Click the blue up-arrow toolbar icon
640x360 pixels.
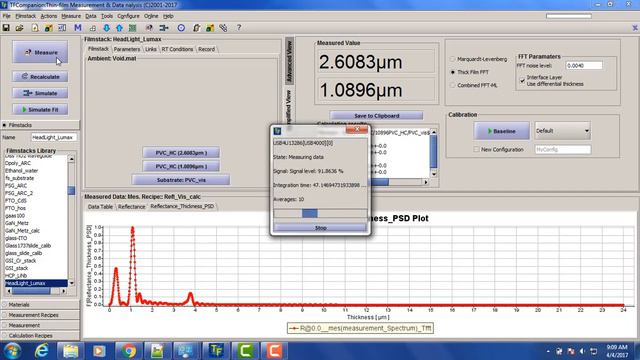pyautogui.click(x=119, y=28)
